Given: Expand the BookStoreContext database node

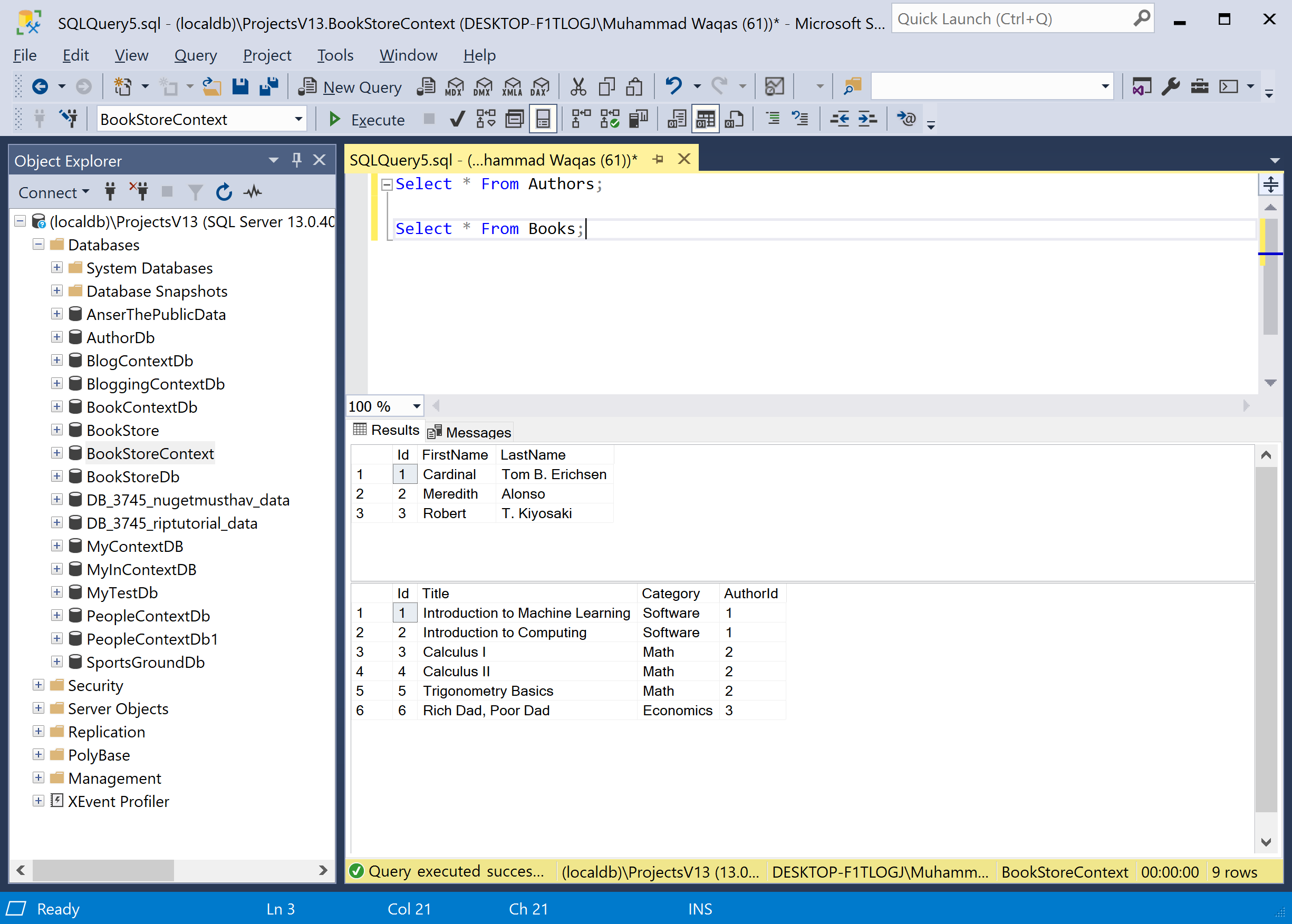Looking at the screenshot, I should tap(56, 453).
